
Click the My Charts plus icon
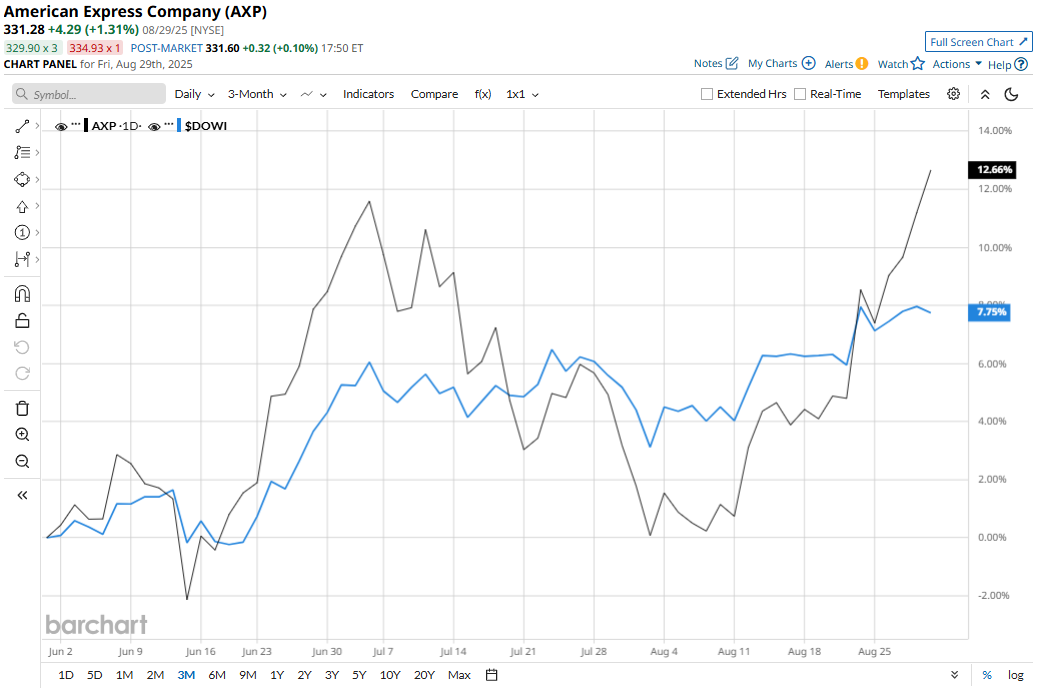808,63
